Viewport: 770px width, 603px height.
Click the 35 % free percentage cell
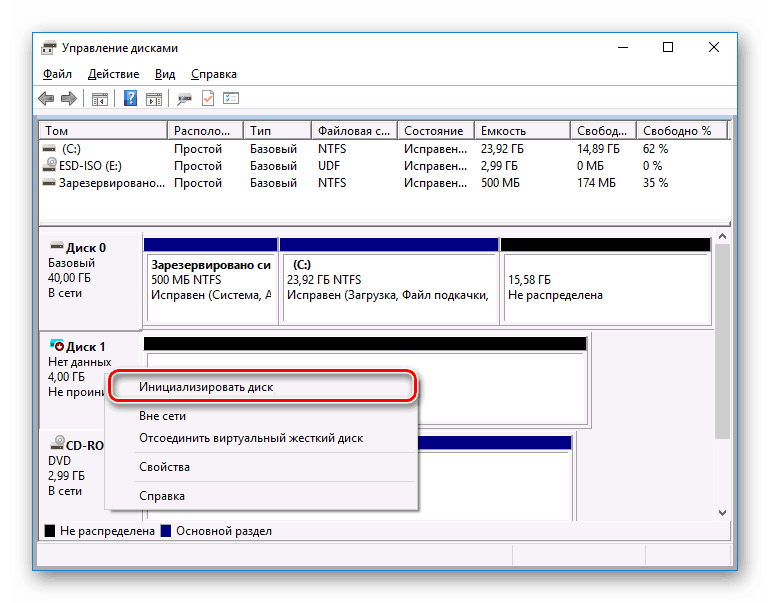pyautogui.click(x=656, y=183)
